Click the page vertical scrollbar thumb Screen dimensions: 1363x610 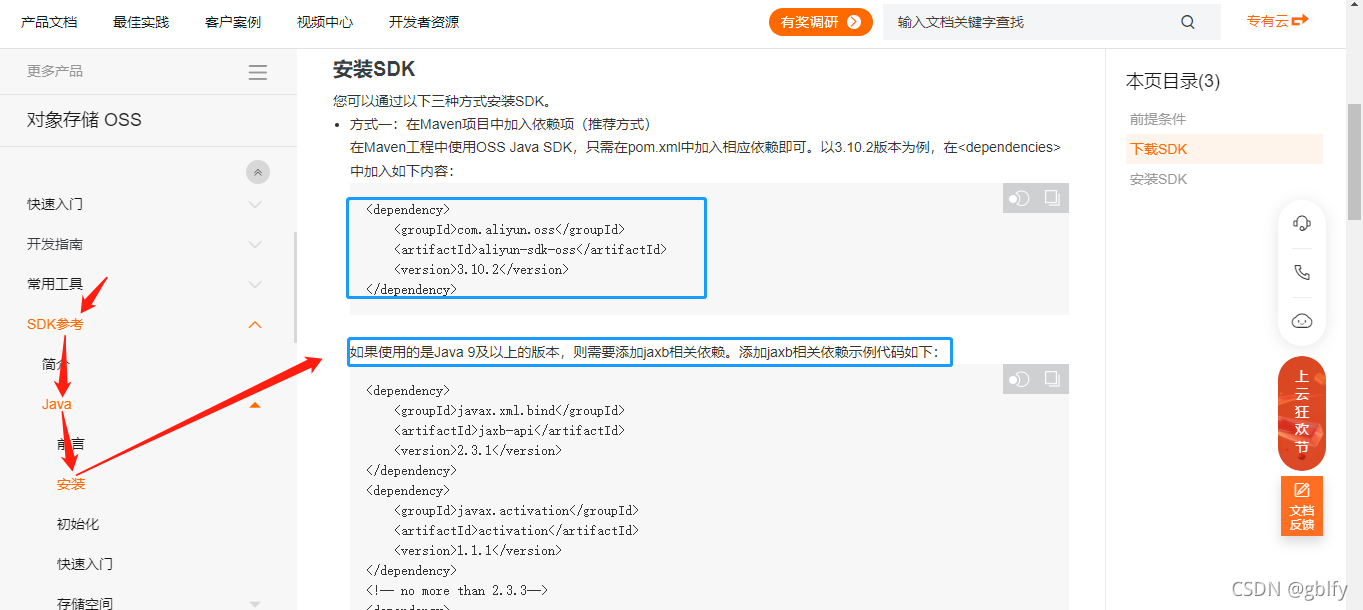1355,160
